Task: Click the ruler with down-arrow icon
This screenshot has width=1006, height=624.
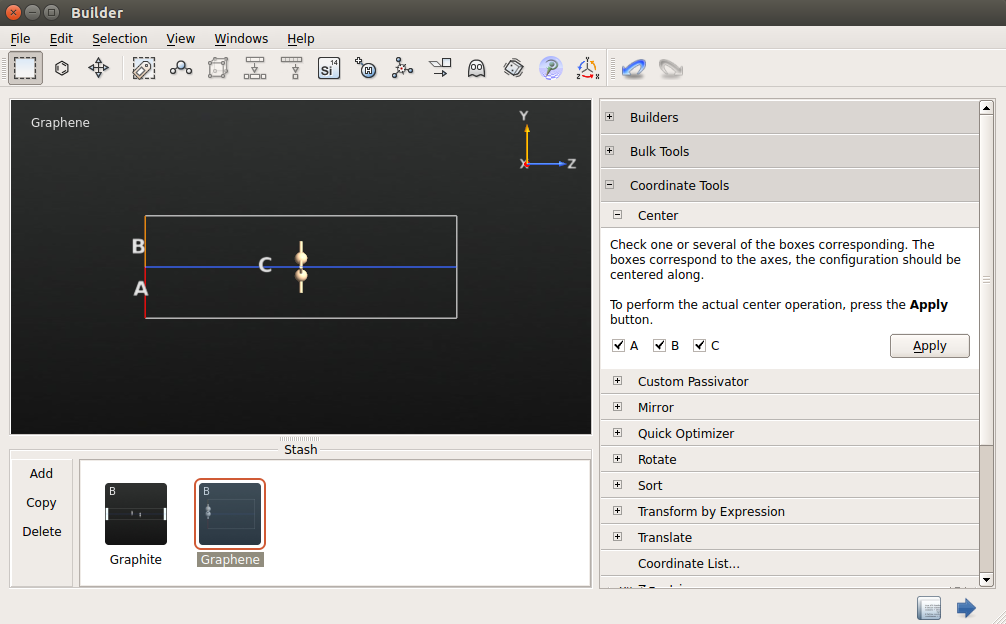Action: coord(292,68)
